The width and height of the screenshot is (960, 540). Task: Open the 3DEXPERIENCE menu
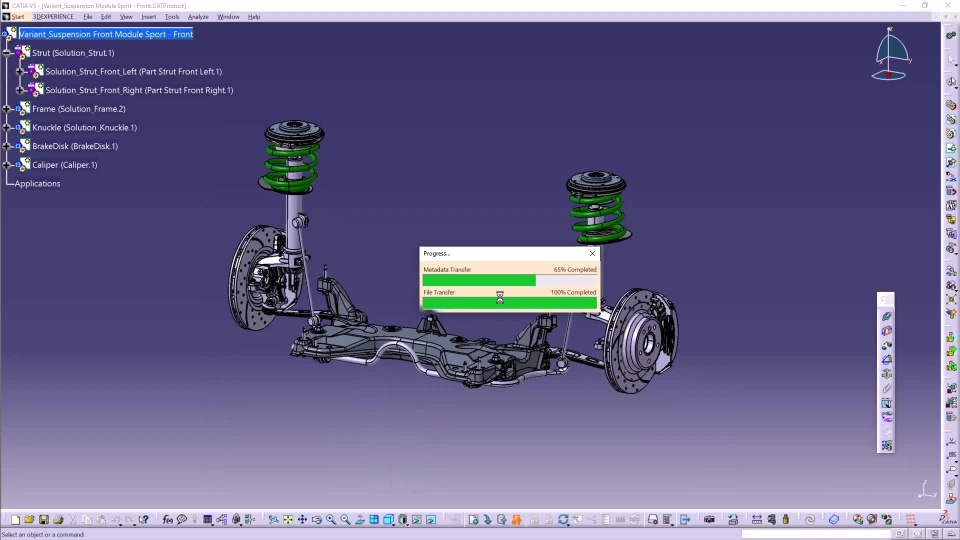click(53, 17)
